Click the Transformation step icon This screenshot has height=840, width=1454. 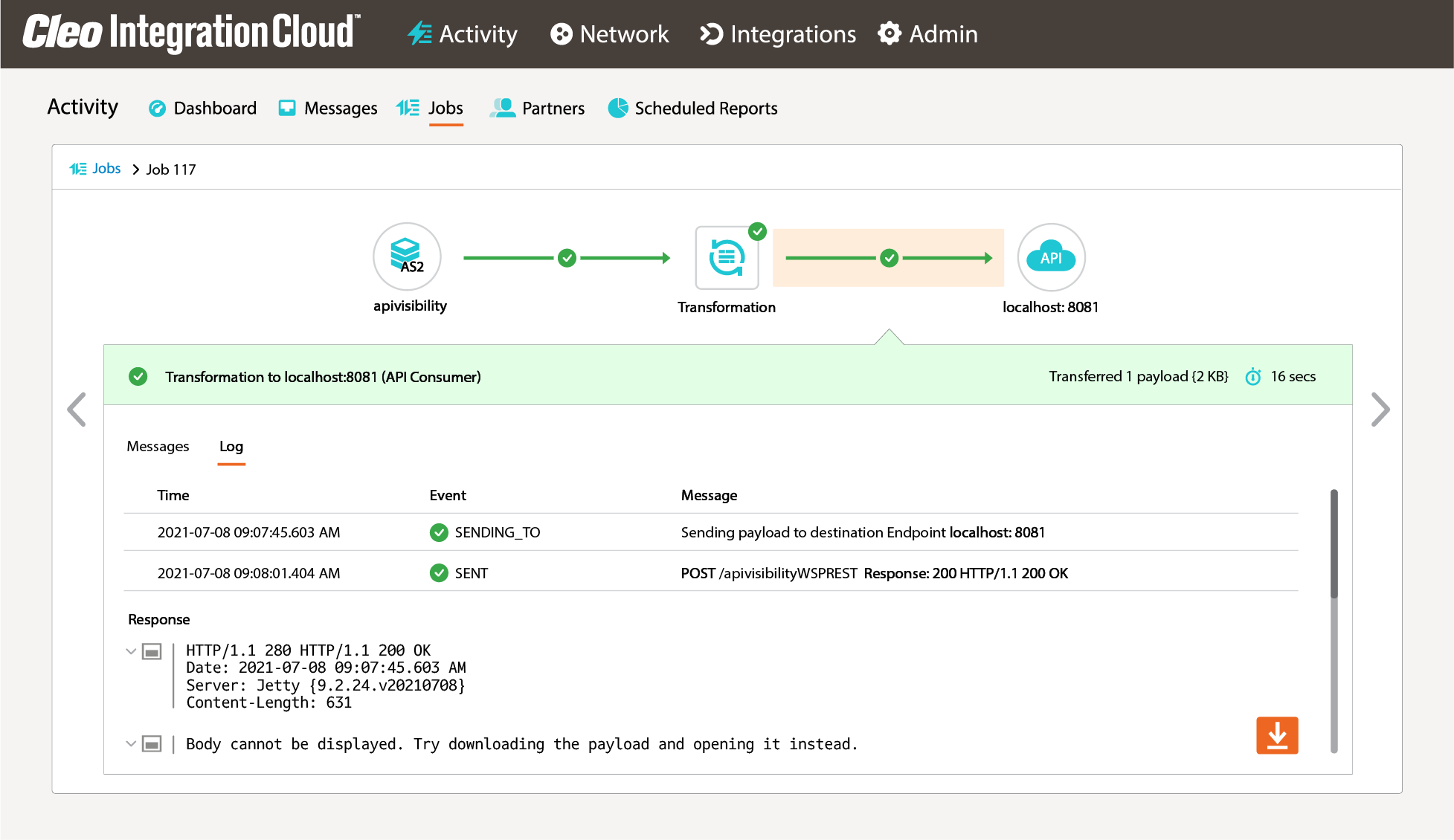(x=725, y=257)
